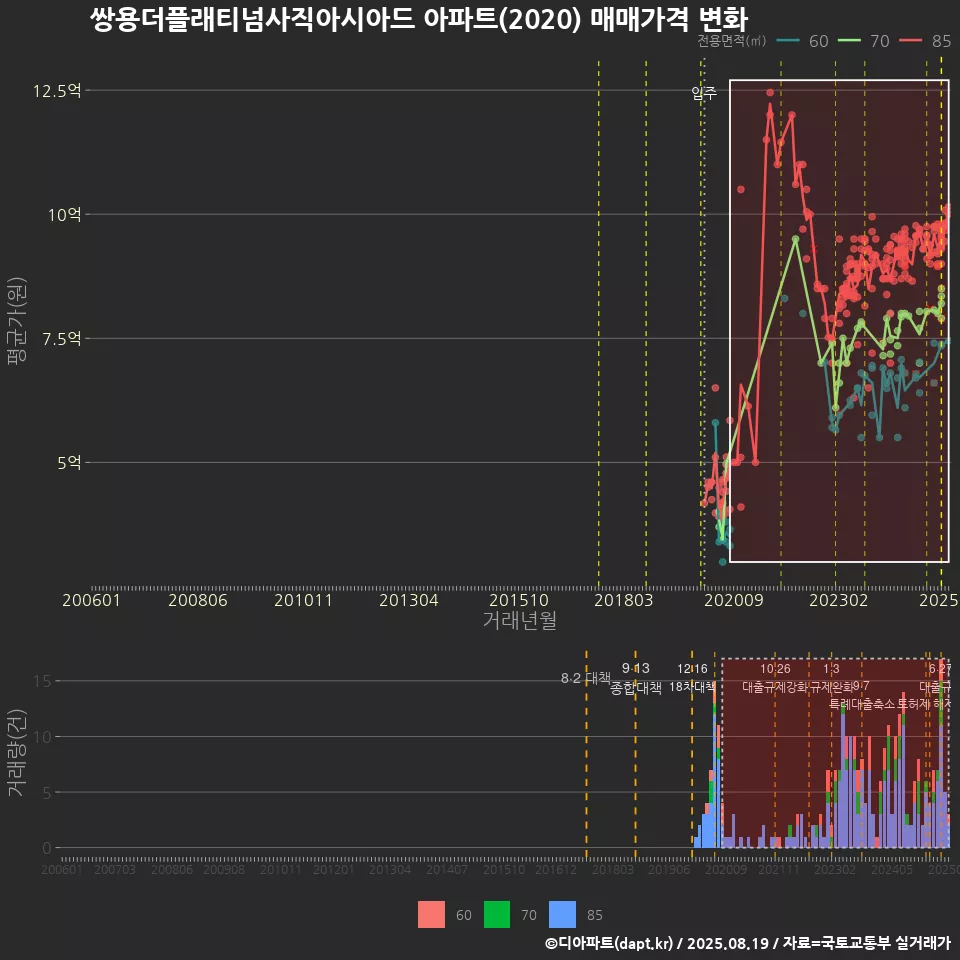Click the 평균가(원) vertical axis title
960x960 pixels.
[17, 321]
